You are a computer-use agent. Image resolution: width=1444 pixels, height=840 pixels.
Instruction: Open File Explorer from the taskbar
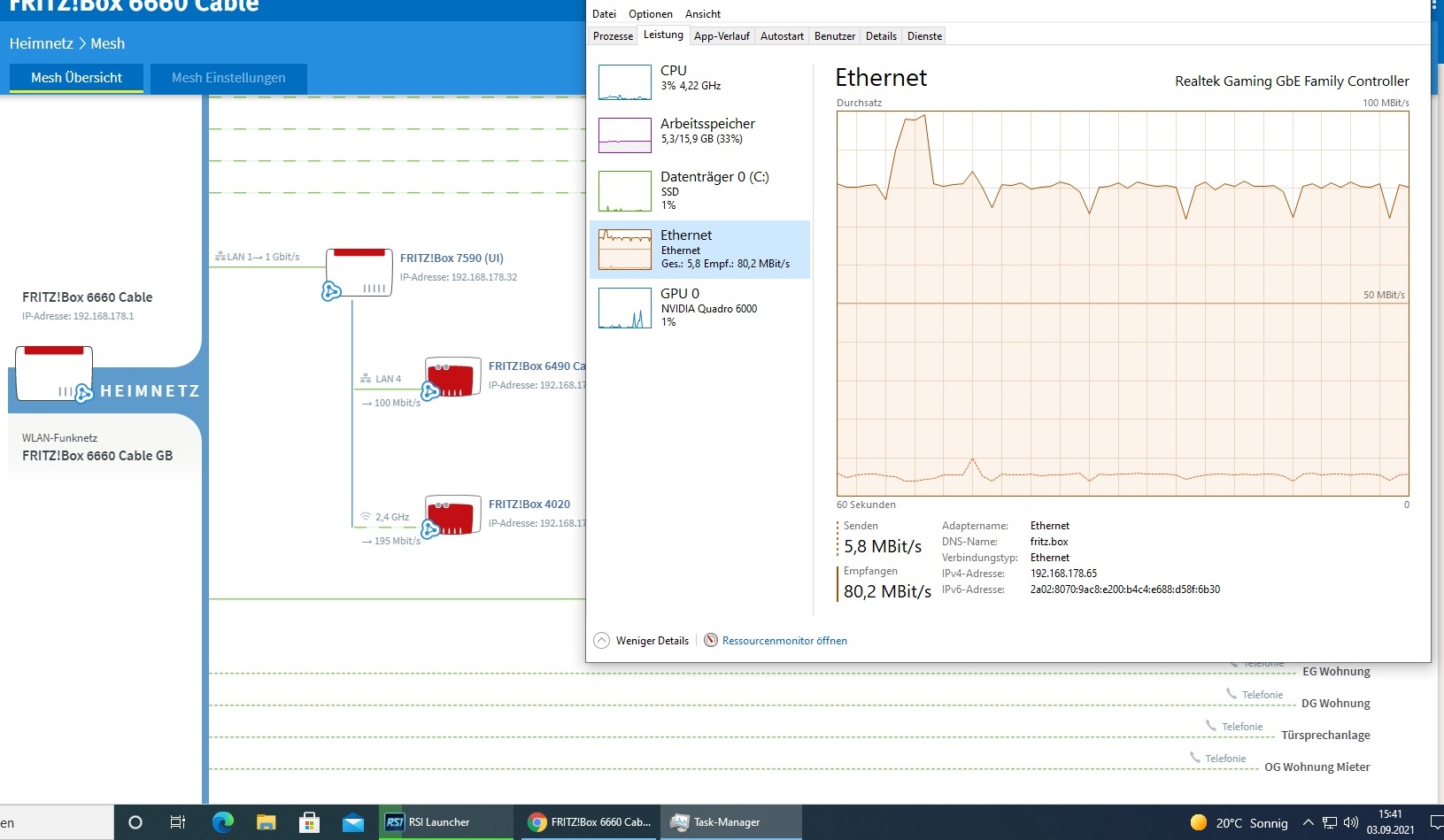tap(266, 822)
